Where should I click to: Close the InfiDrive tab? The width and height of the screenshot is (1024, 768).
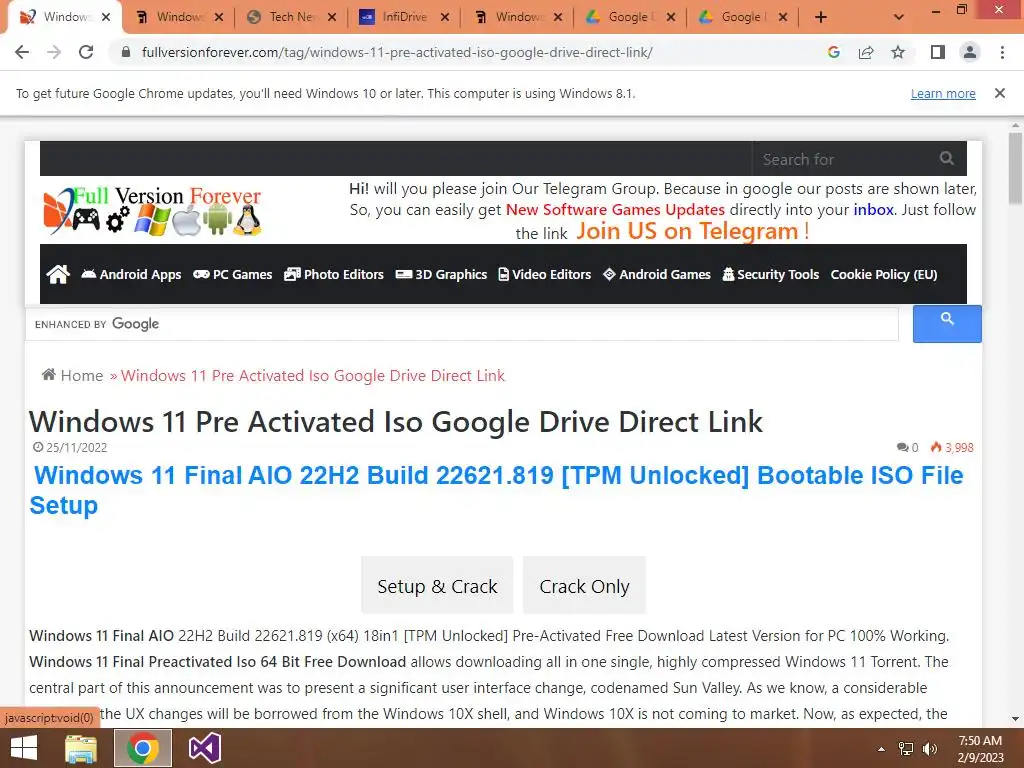445,17
